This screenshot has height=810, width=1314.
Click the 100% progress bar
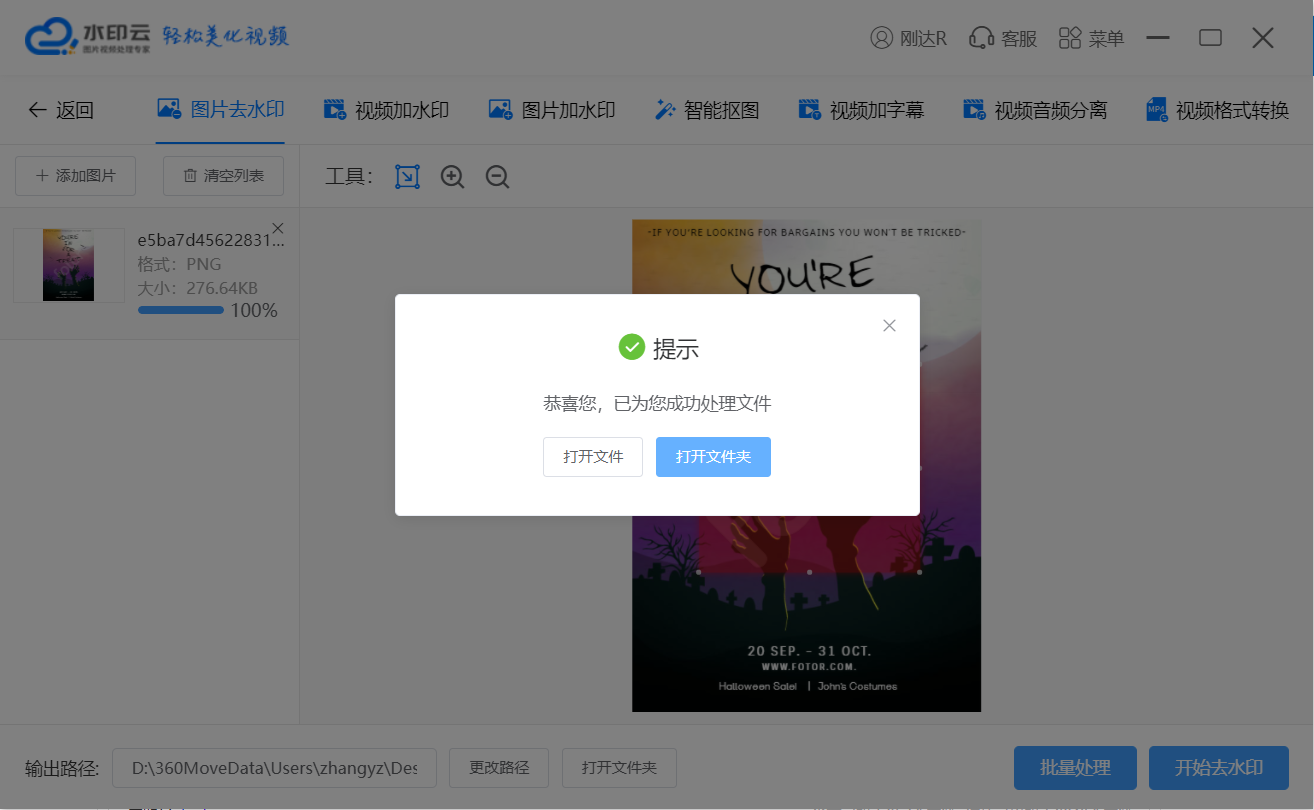(181, 310)
